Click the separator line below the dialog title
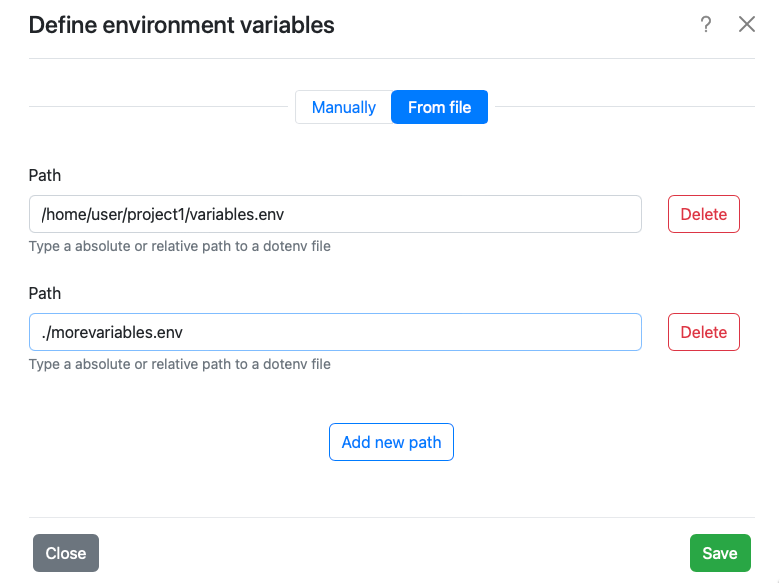 point(390,59)
